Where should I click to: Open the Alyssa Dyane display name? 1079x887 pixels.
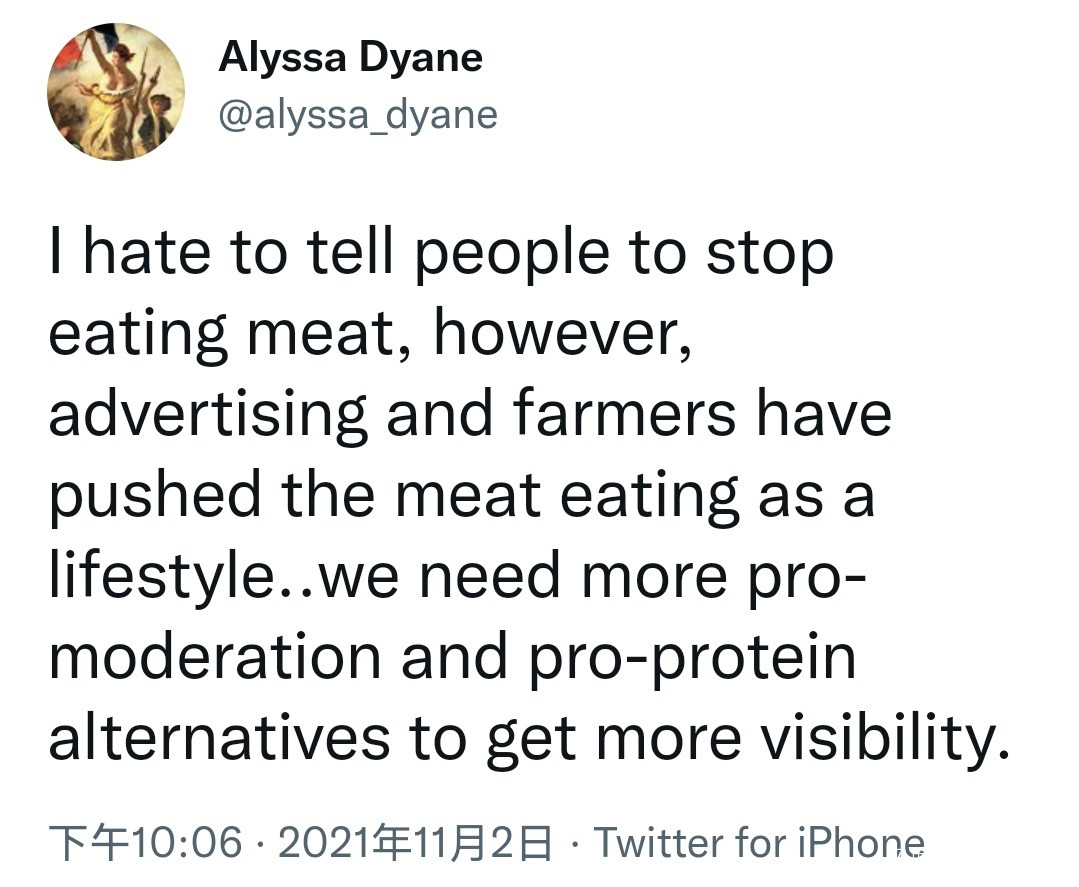(x=350, y=58)
